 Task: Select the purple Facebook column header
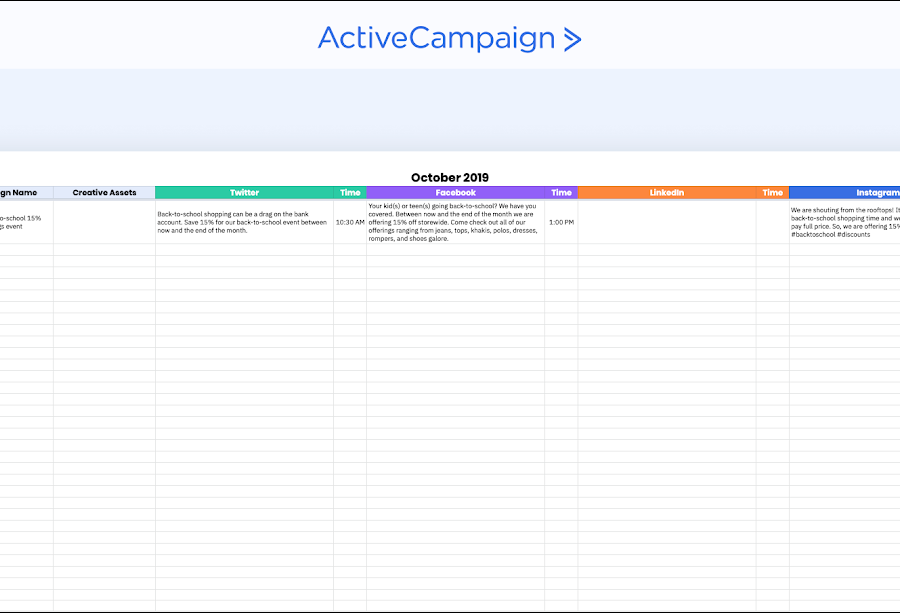pyautogui.click(x=455, y=193)
